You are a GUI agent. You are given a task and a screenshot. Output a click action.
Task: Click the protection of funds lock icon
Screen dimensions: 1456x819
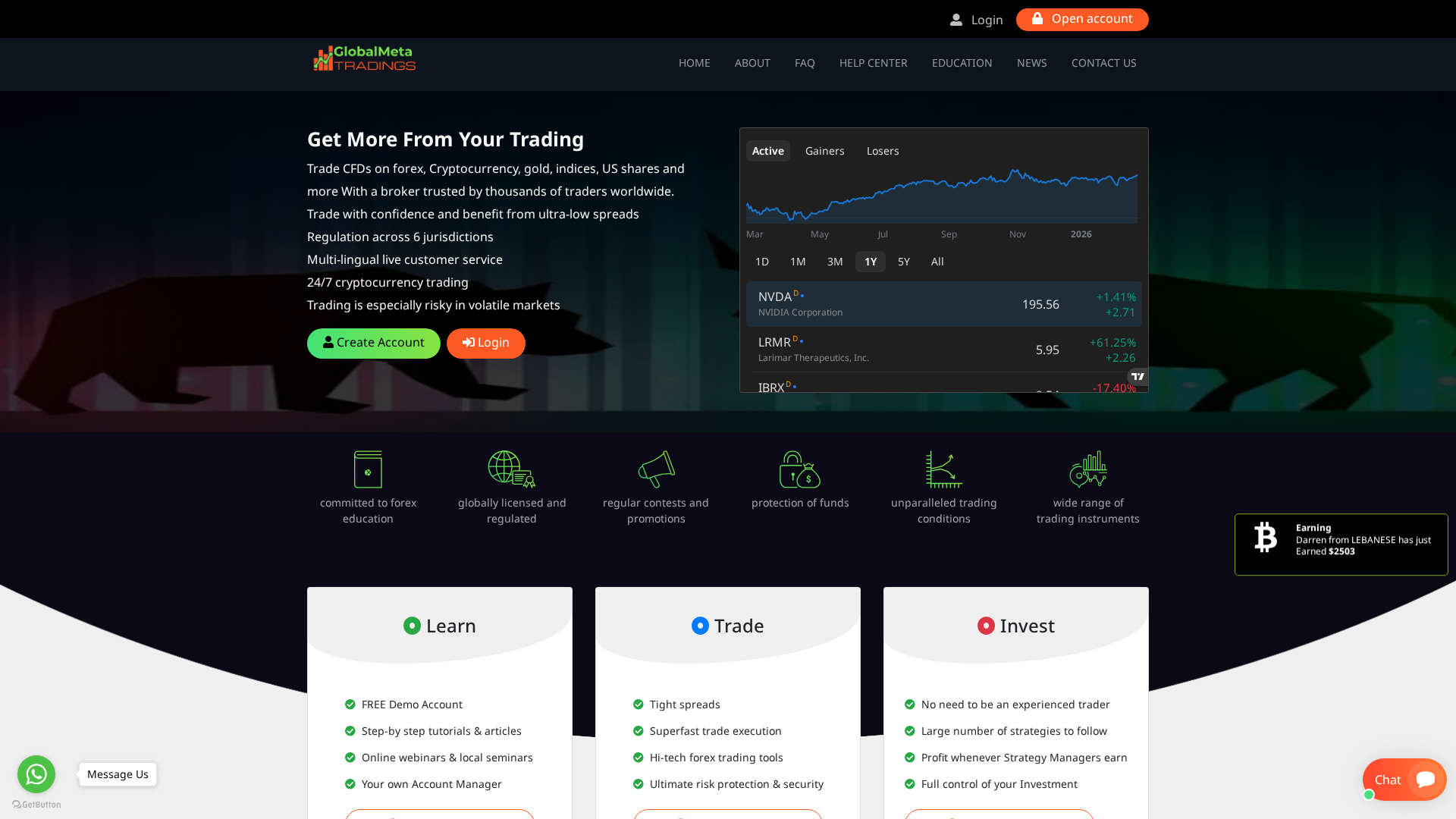[x=800, y=469]
